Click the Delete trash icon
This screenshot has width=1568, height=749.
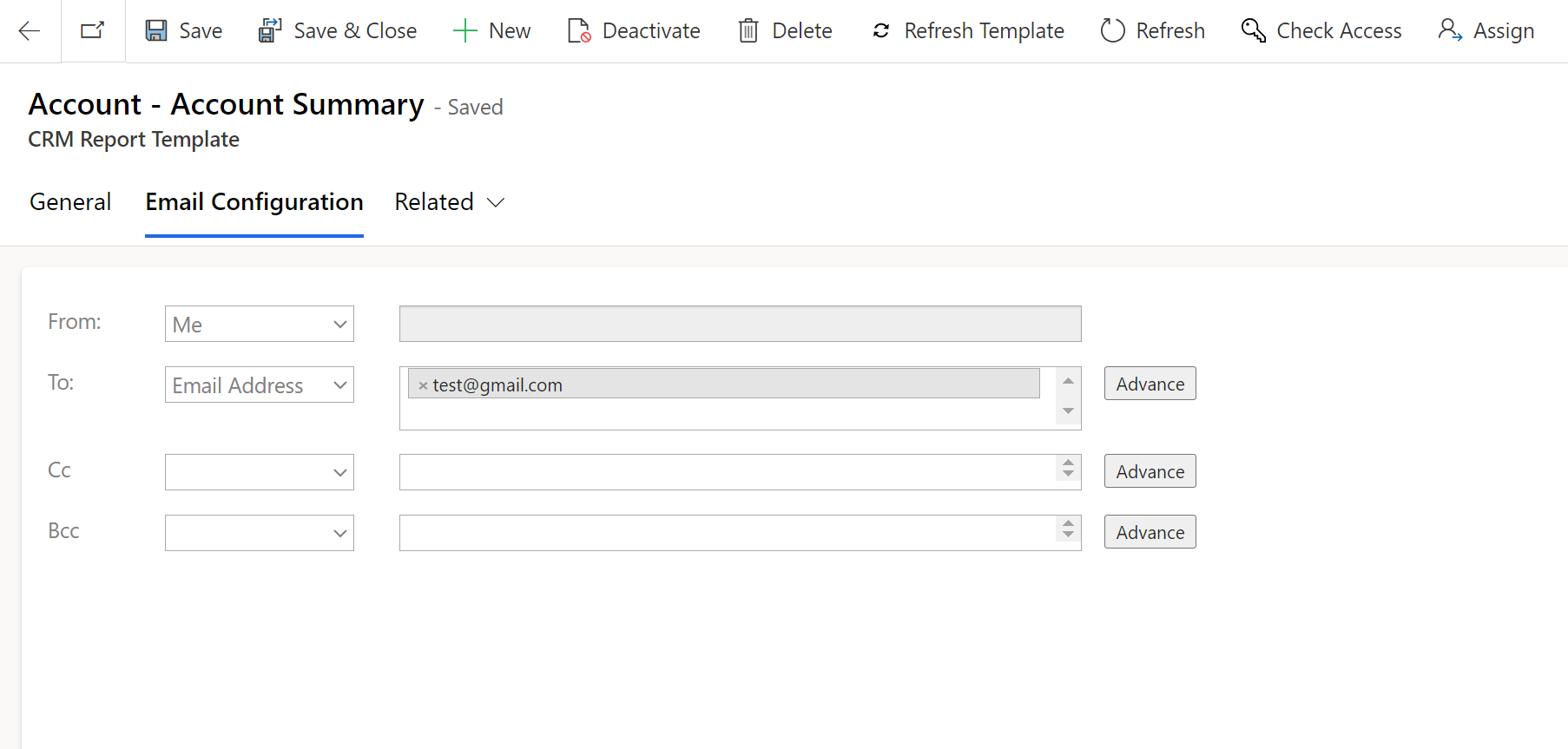(x=748, y=31)
